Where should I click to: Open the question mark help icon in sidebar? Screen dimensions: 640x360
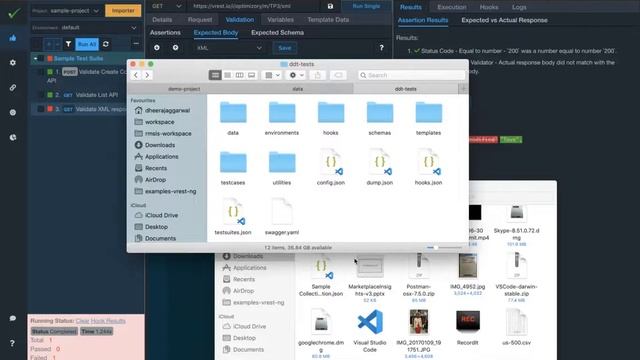tap(12, 343)
